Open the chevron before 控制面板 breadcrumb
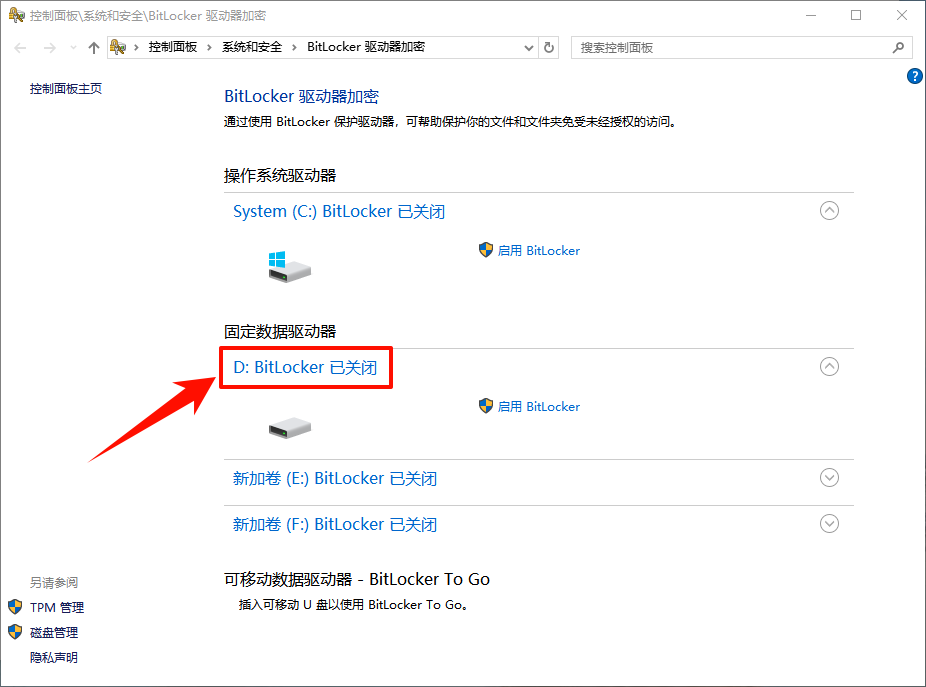The image size is (926, 687). click(x=136, y=47)
